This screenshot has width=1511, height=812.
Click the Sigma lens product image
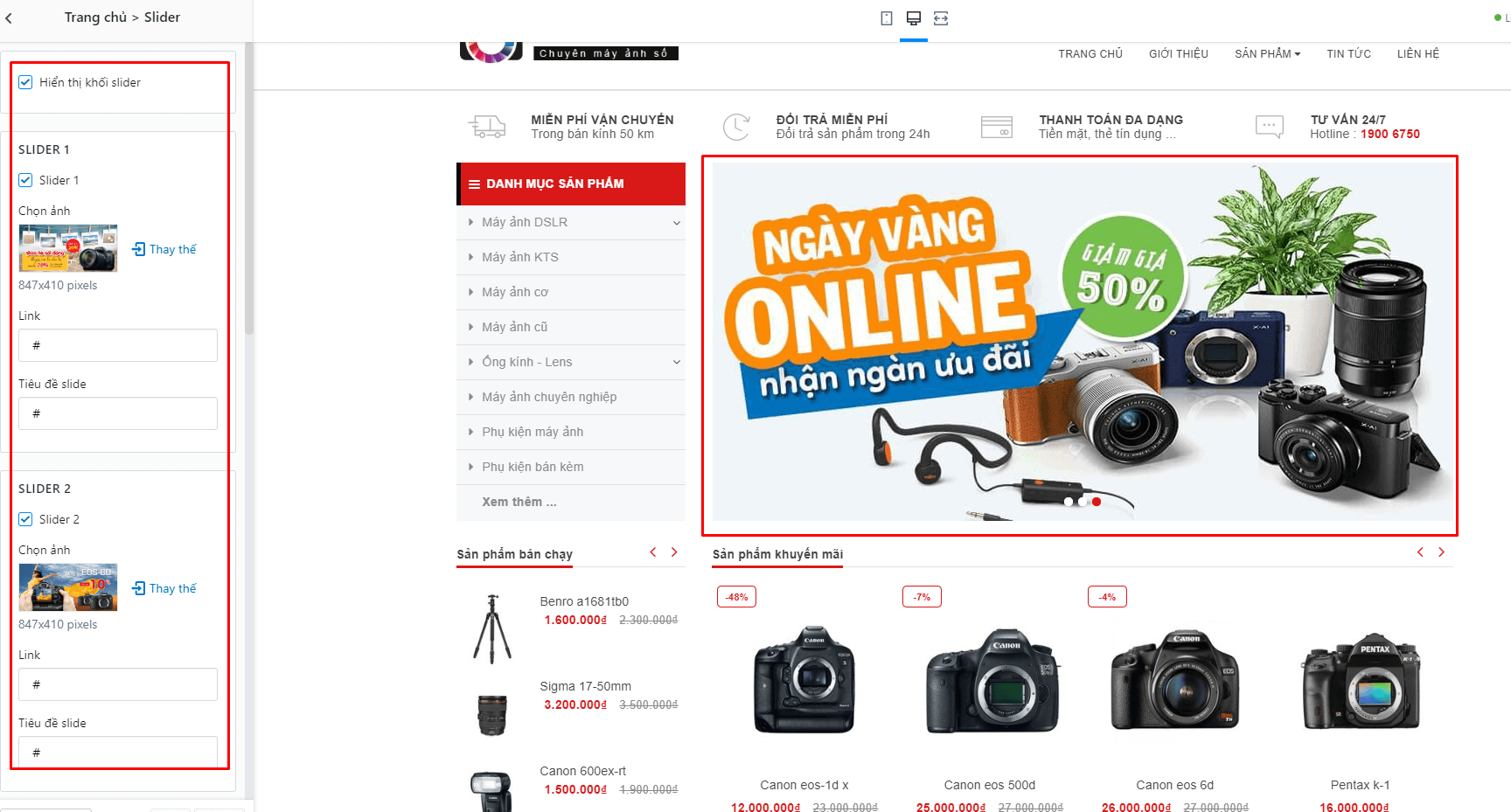(x=492, y=714)
